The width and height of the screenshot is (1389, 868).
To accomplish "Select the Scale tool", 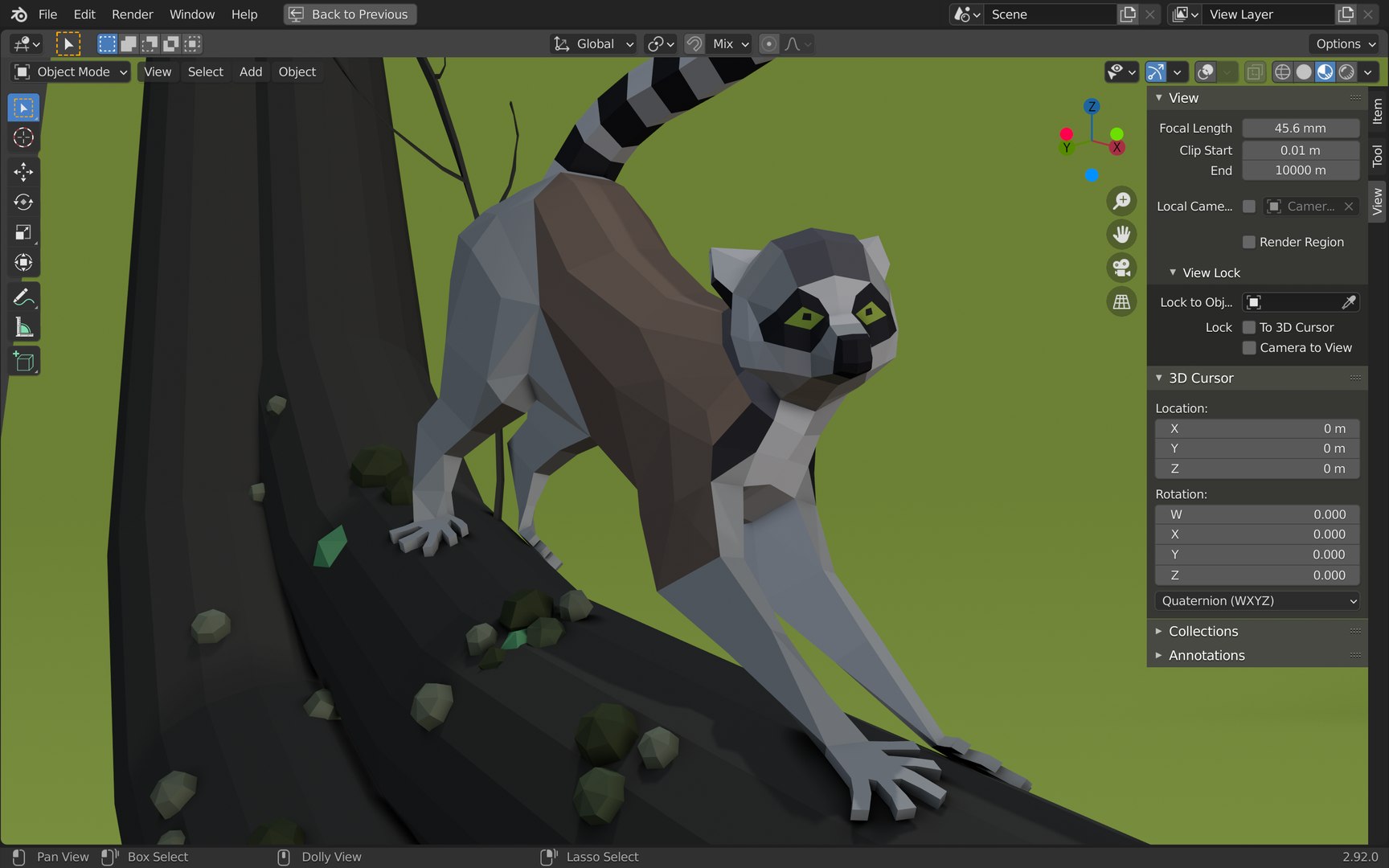I will (x=23, y=232).
